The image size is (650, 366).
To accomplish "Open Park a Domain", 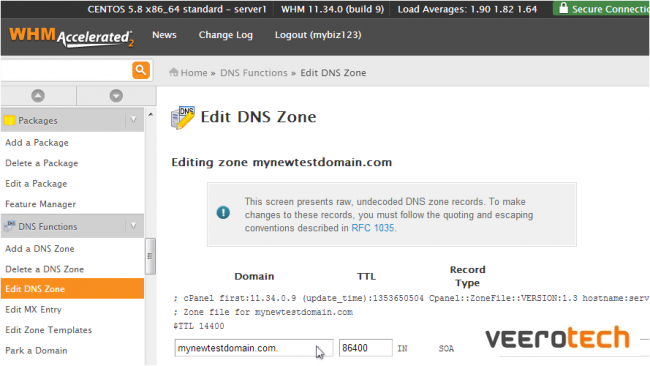I will 36,351.
